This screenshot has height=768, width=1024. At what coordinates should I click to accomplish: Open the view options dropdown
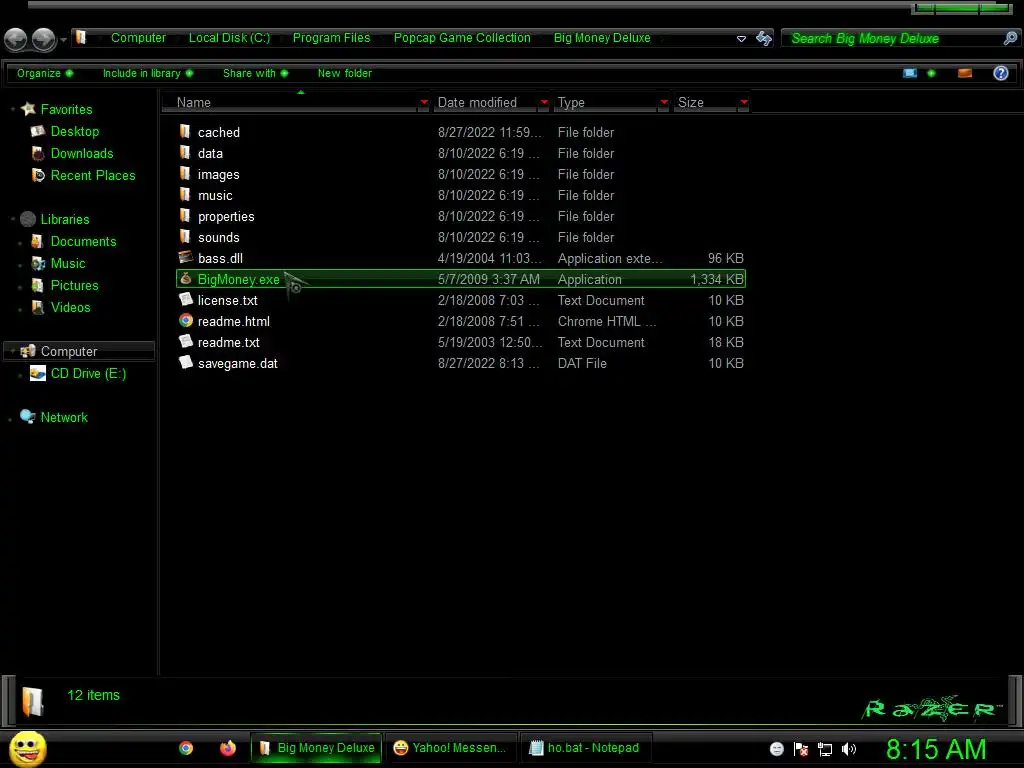pos(931,73)
